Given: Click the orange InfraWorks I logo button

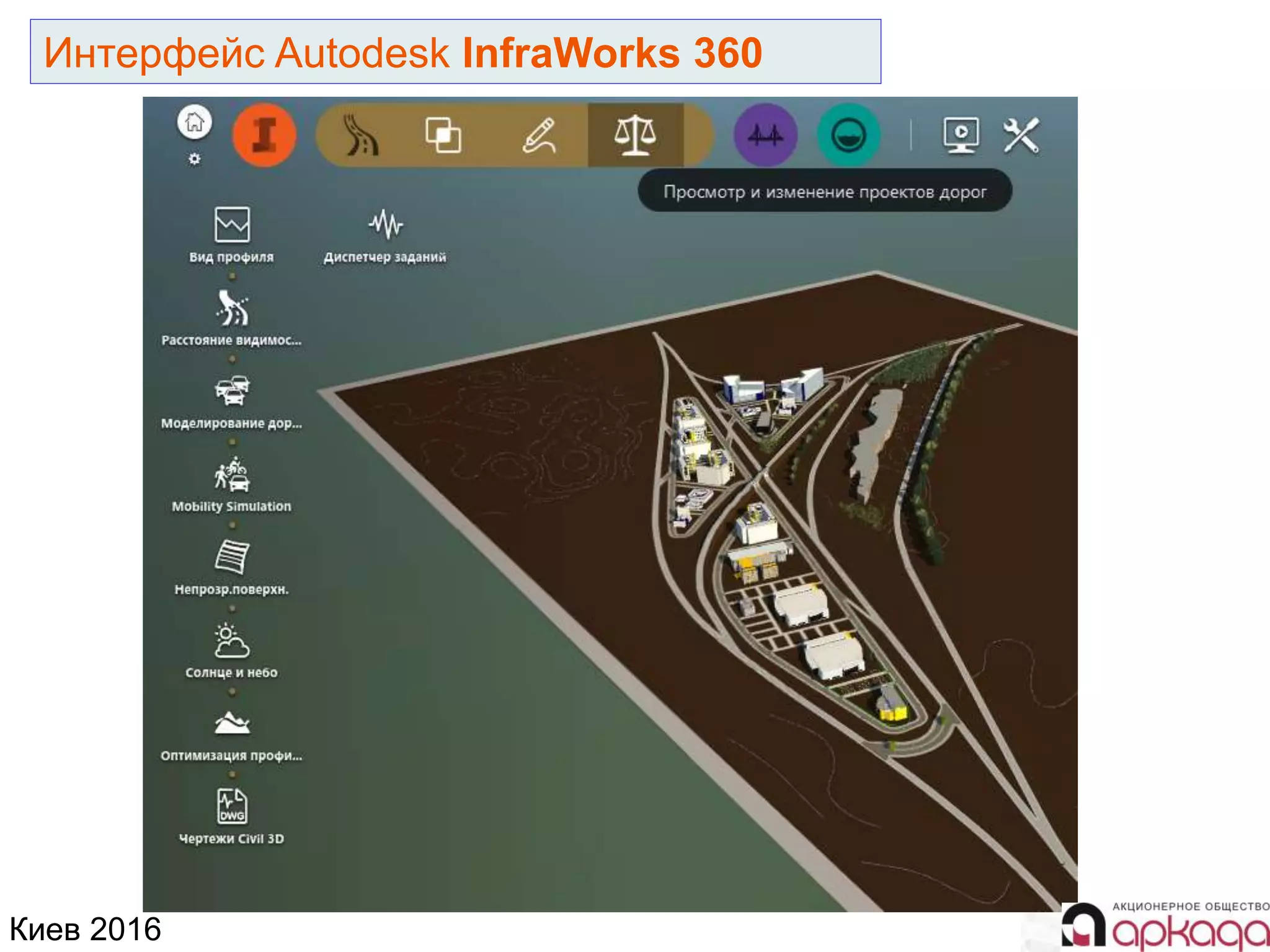Looking at the screenshot, I should (x=265, y=134).
